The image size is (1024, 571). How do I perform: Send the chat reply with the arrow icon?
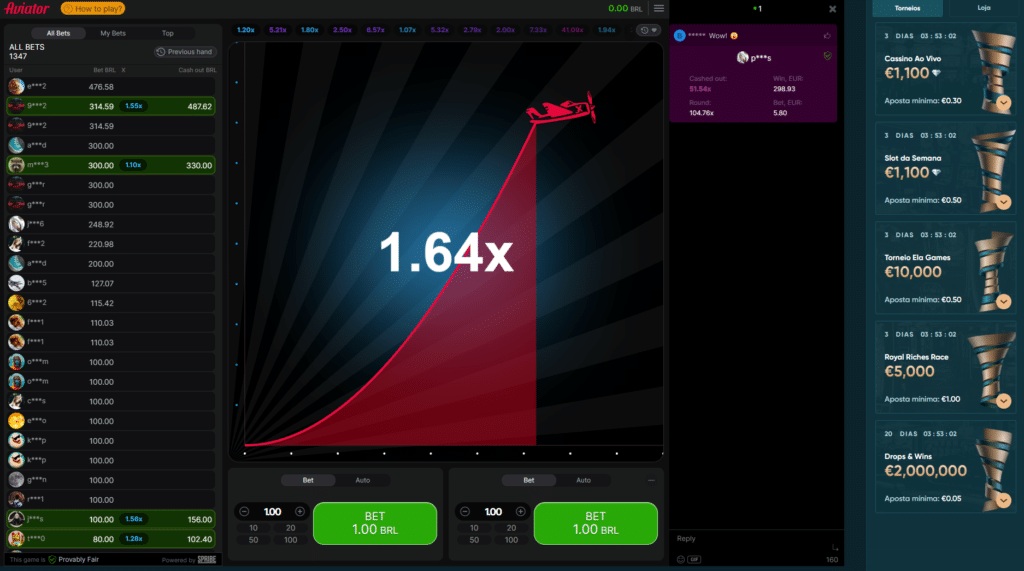click(834, 547)
